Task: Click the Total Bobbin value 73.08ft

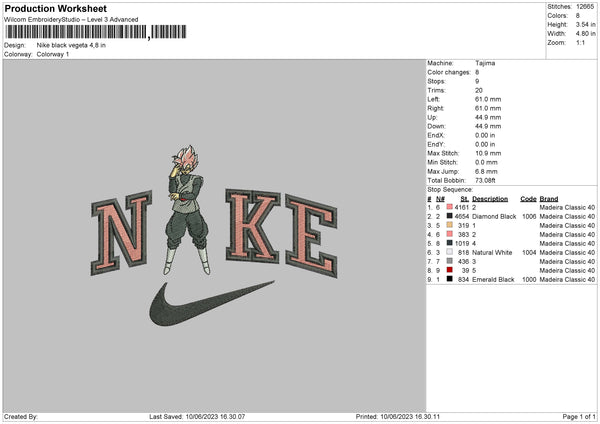Action: [x=486, y=181]
